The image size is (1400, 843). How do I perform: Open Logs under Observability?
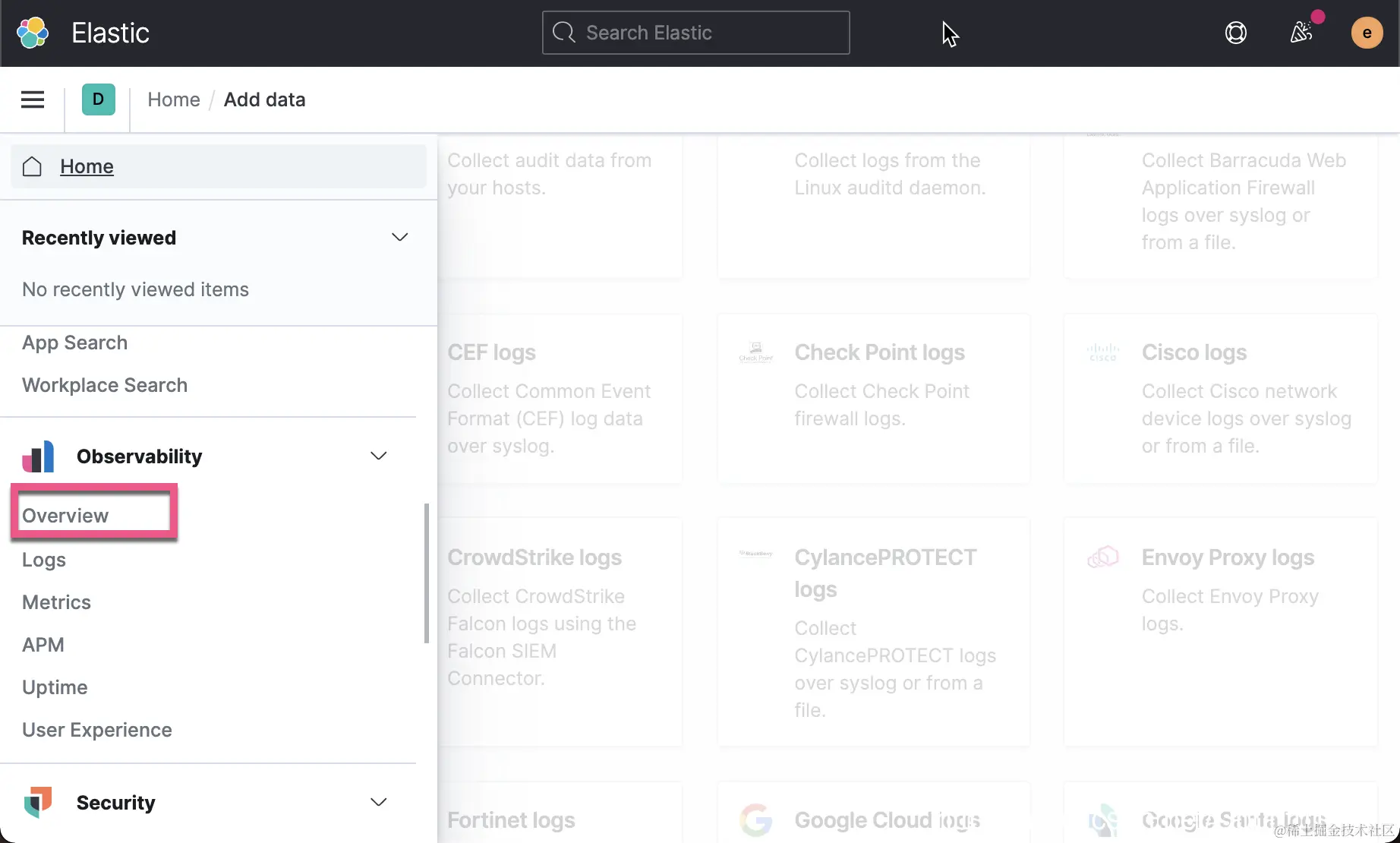pos(44,560)
